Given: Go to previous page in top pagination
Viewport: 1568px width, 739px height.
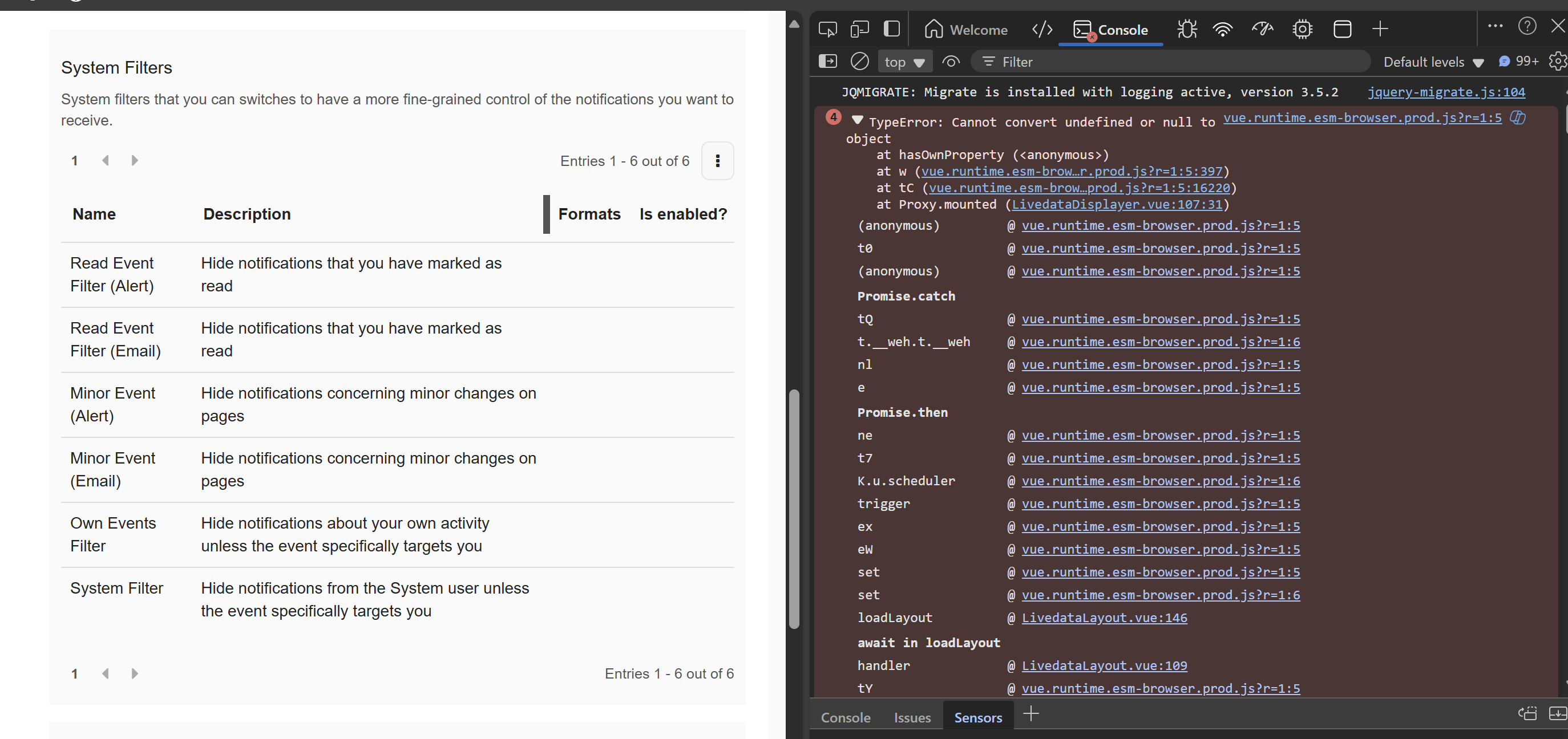Looking at the screenshot, I should pos(106,161).
